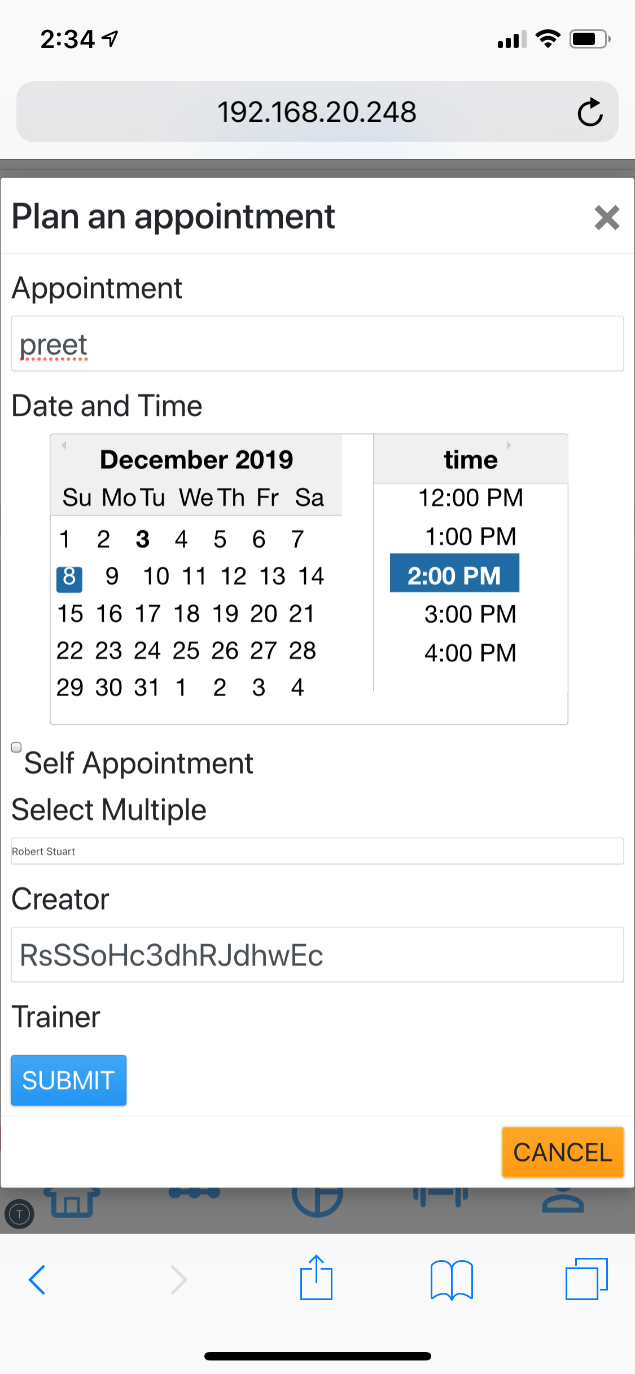This screenshot has height=1374, width=635.
Task: Click the orange CANCEL button
Action: [x=562, y=1152]
